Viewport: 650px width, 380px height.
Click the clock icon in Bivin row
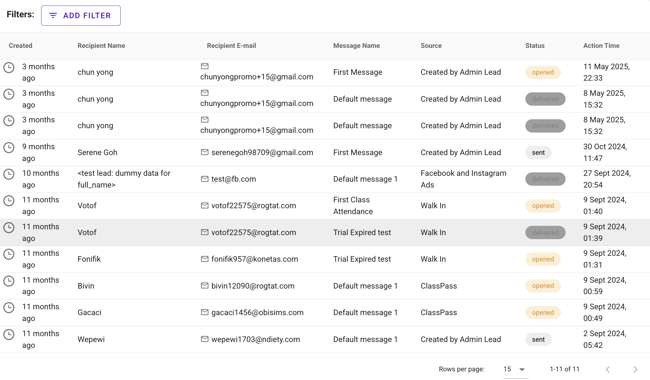pos(9,281)
